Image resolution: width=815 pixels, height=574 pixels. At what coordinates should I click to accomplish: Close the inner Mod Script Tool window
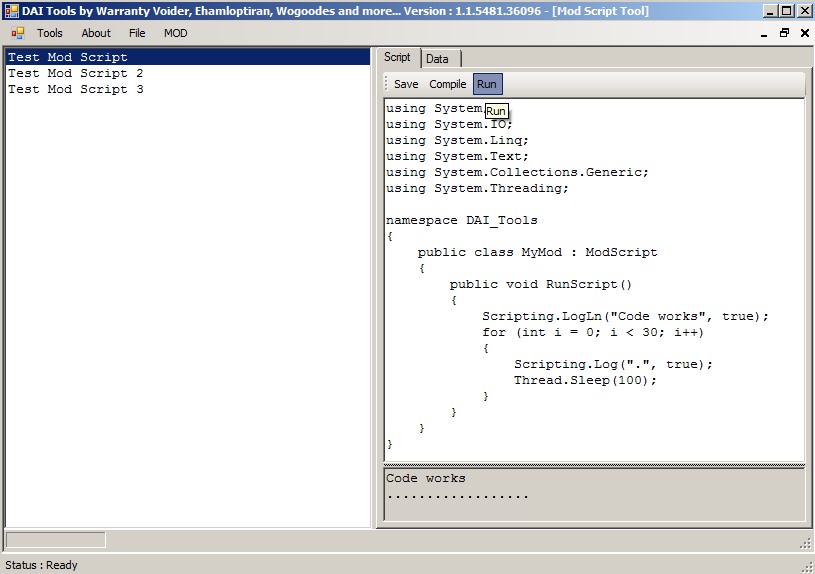click(x=803, y=33)
